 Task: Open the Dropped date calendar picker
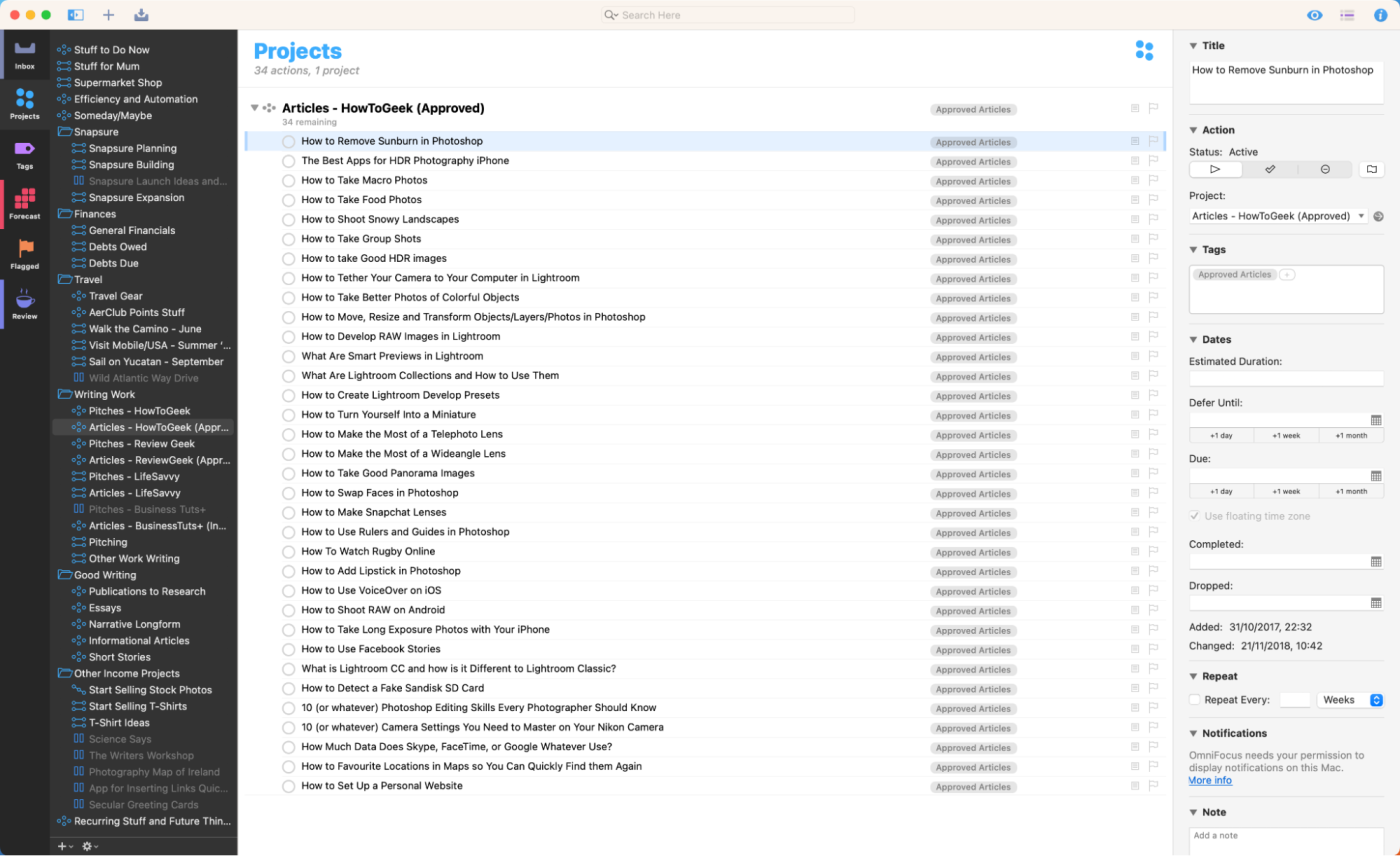pos(1376,603)
